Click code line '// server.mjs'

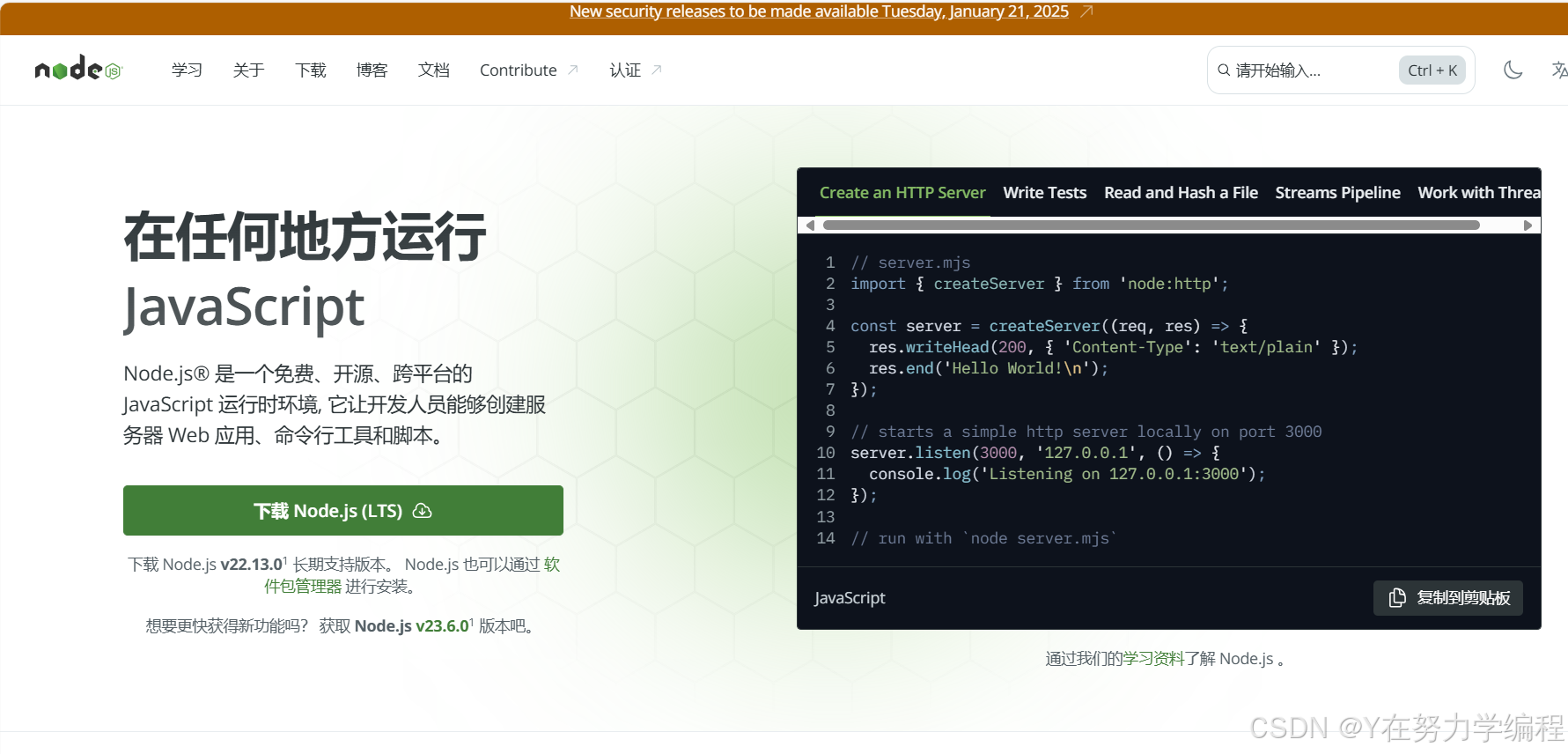pyautogui.click(x=910, y=262)
